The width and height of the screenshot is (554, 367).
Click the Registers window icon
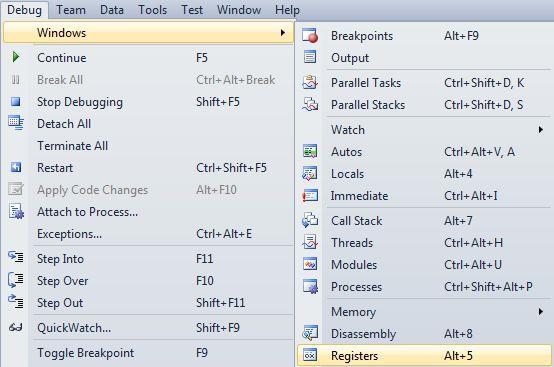(310, 355)
